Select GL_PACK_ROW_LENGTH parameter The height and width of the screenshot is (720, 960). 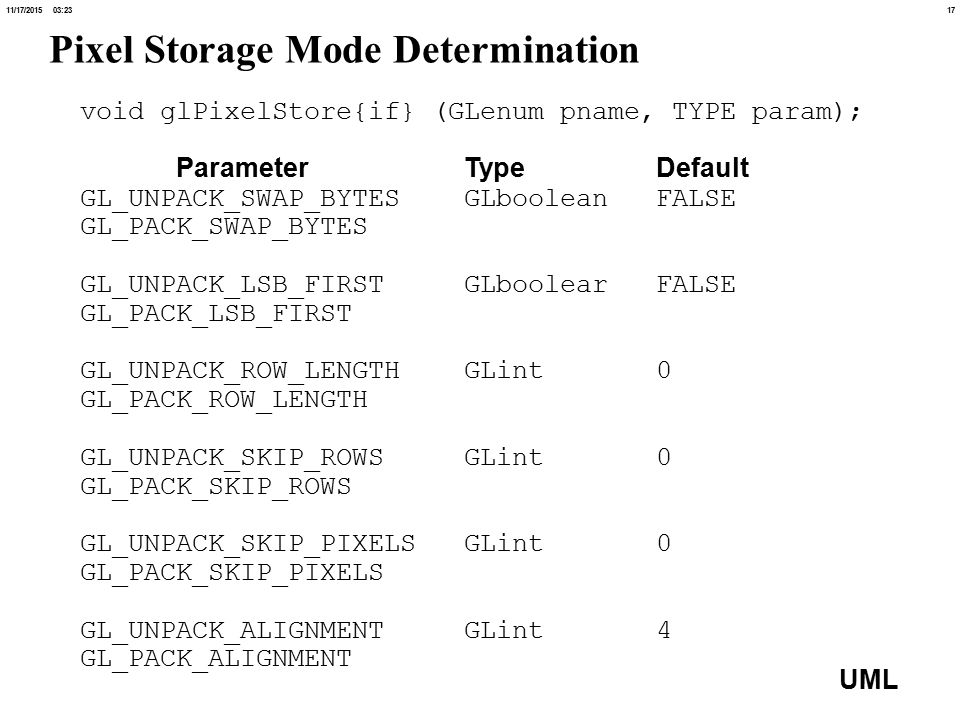223,400
